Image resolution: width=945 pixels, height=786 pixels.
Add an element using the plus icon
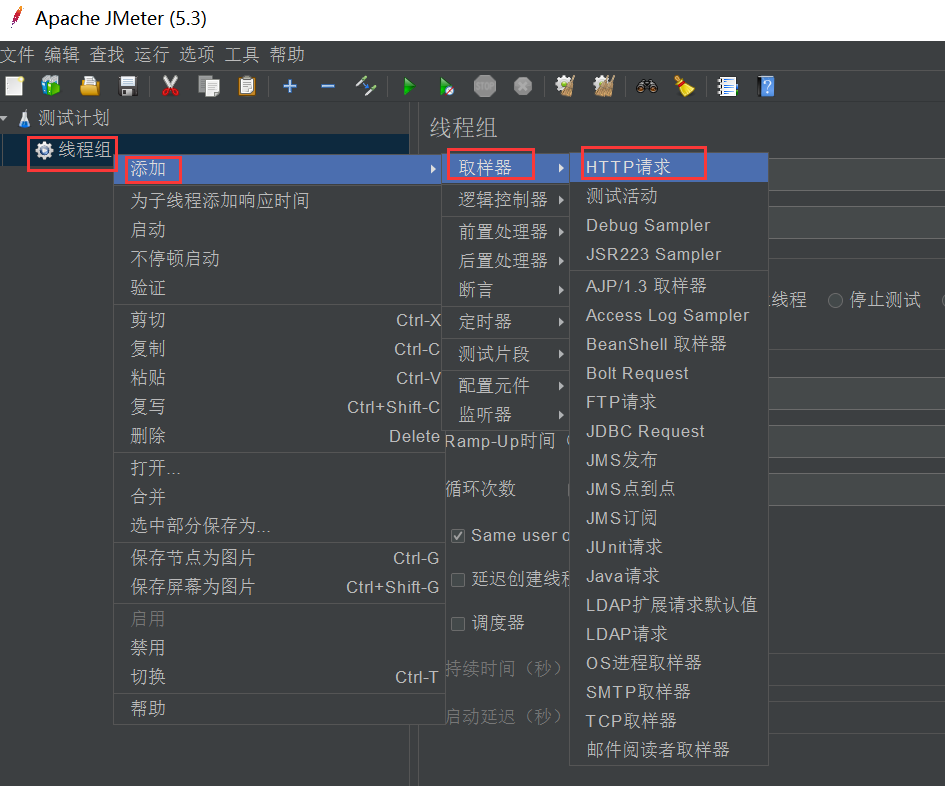pyautogui.click(x=290, y=86)
